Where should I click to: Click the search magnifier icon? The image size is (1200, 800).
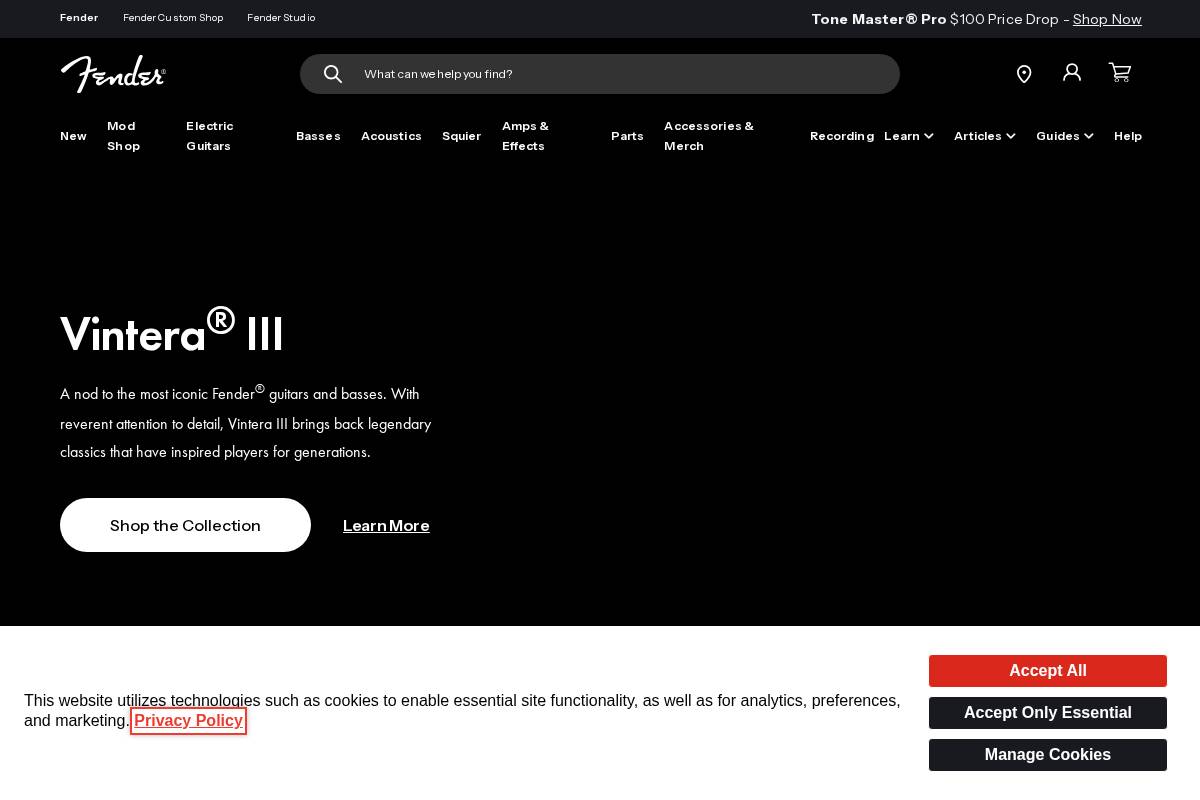(x=333, y=74)
